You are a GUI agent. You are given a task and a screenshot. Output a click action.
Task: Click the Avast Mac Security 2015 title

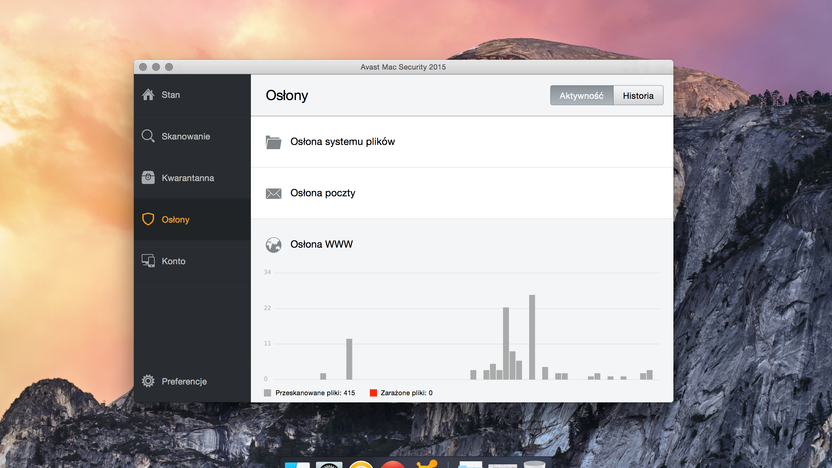coord(403,67)
